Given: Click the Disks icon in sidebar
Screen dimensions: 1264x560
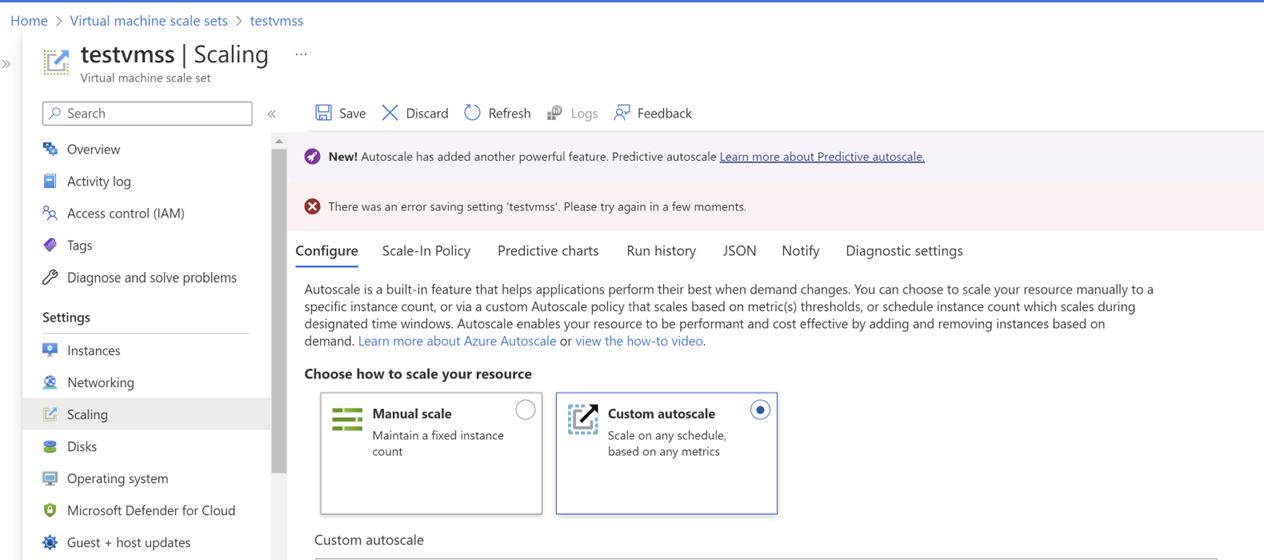Looking at the screenshot, I should click(x=50, y=446).
